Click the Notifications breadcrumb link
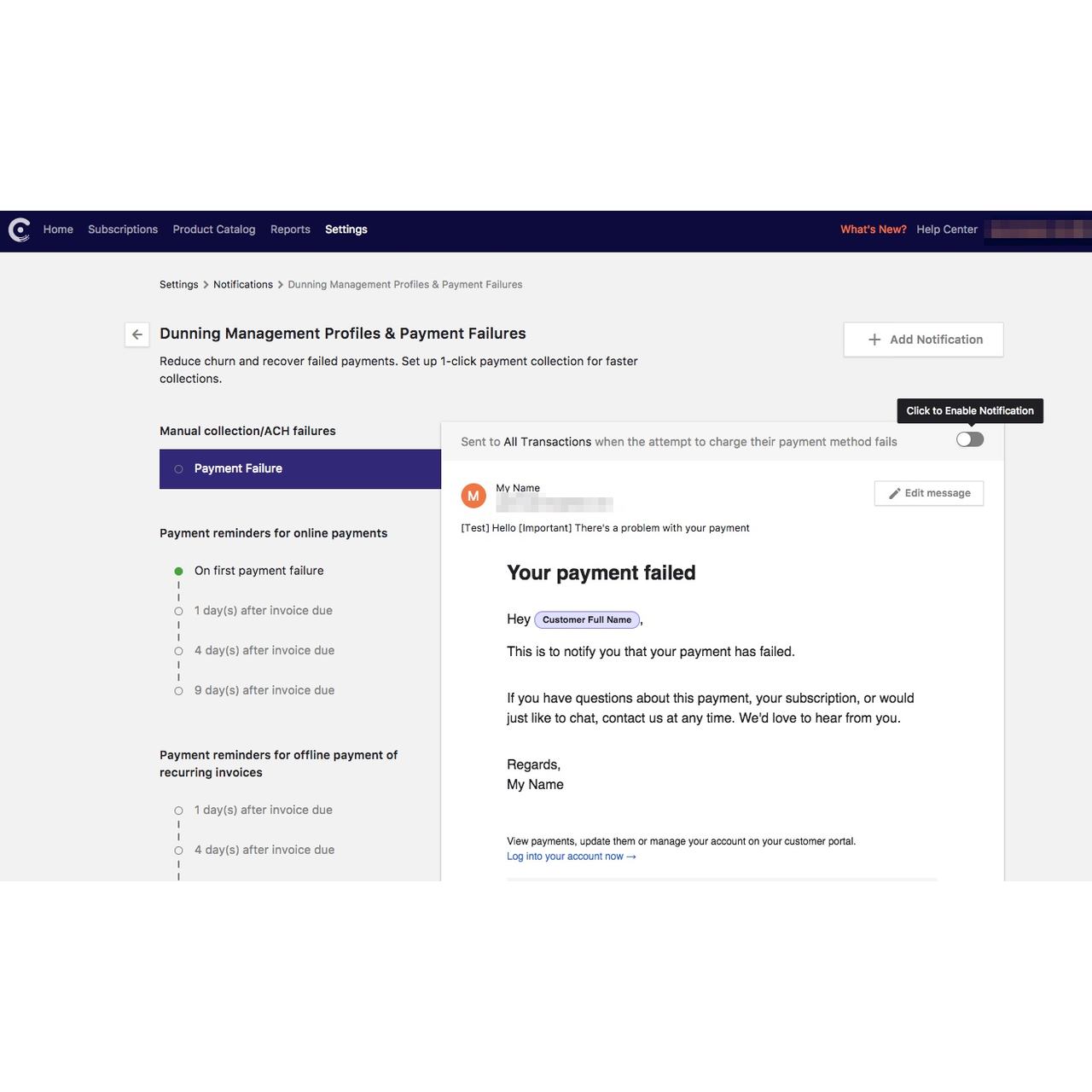This screenshot has height=1092, width=1092. point(243,285)
